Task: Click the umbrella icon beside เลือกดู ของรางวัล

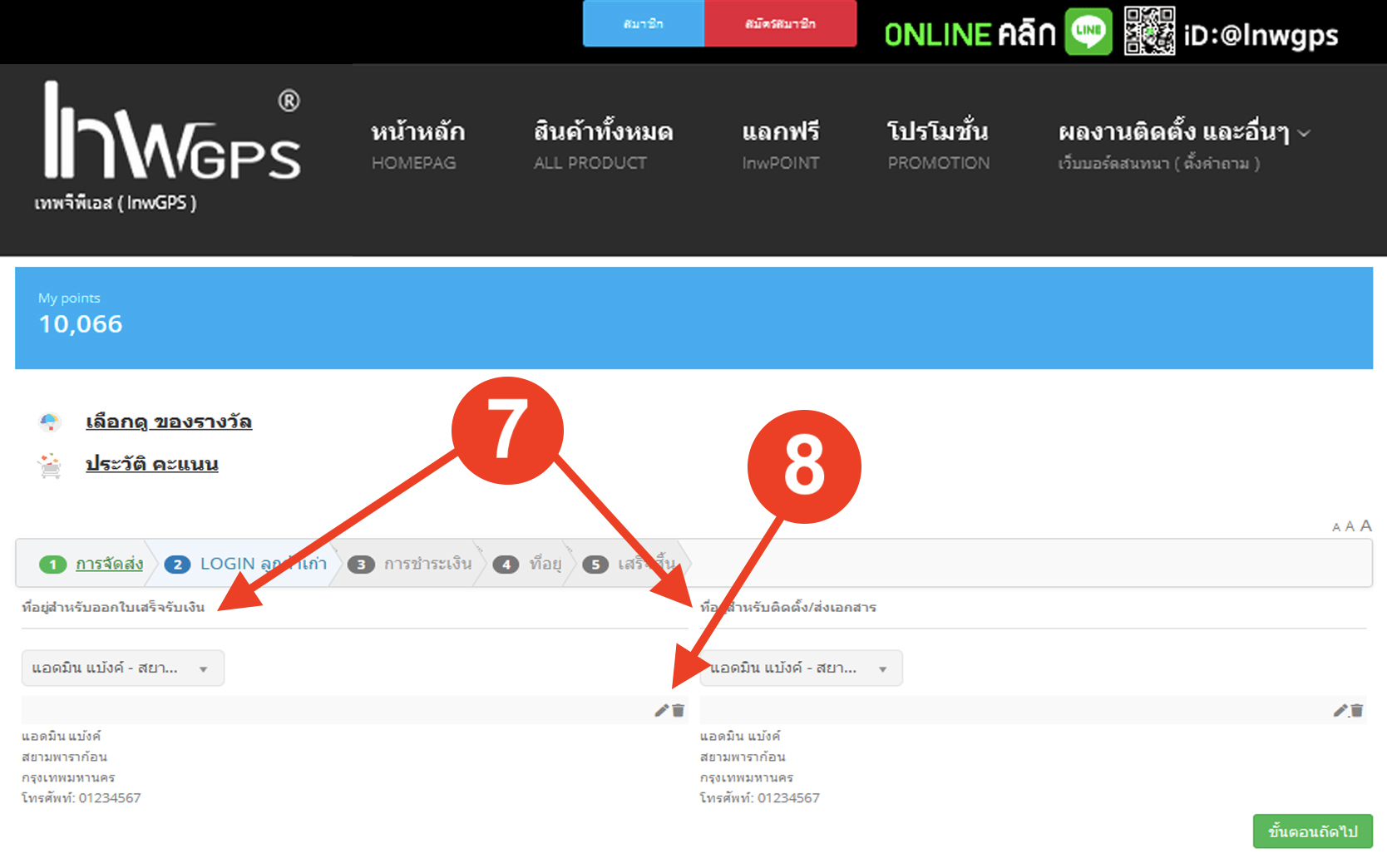Action: (x=50, y=422)
